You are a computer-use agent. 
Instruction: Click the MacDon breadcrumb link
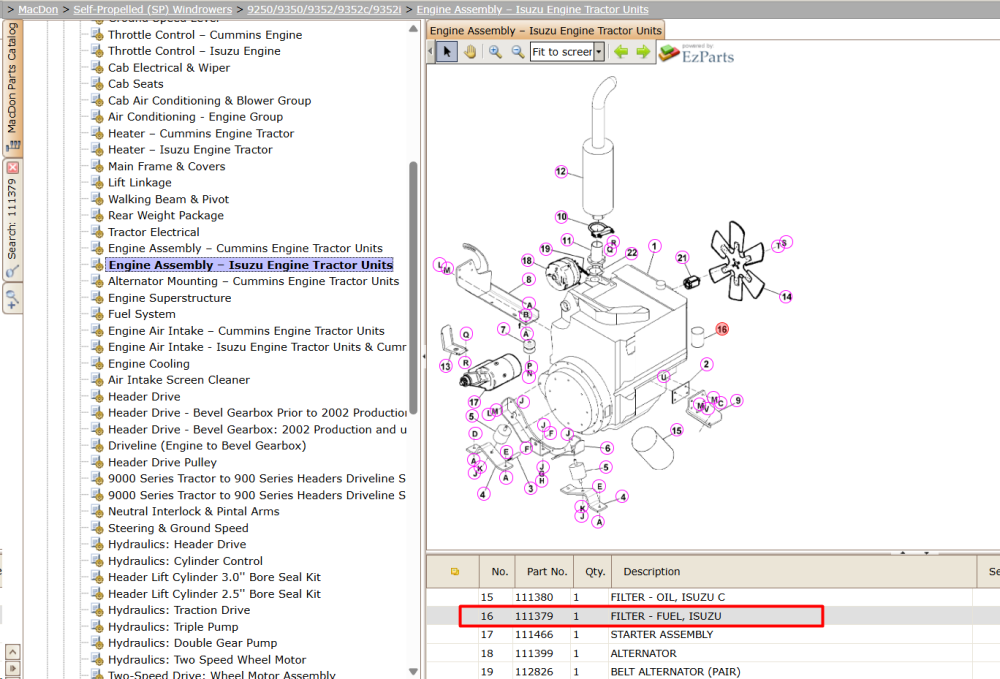pyautogui.click(x=38, y=10)
